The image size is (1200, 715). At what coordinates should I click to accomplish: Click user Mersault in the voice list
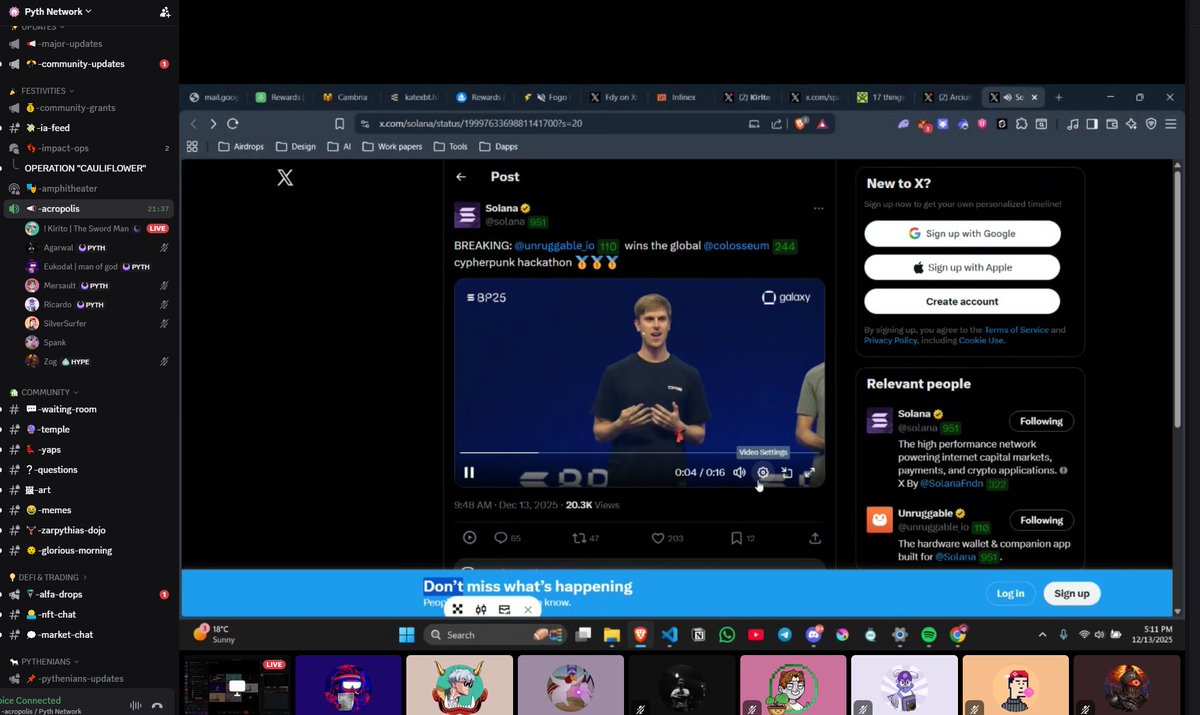(x=96, y=285)
